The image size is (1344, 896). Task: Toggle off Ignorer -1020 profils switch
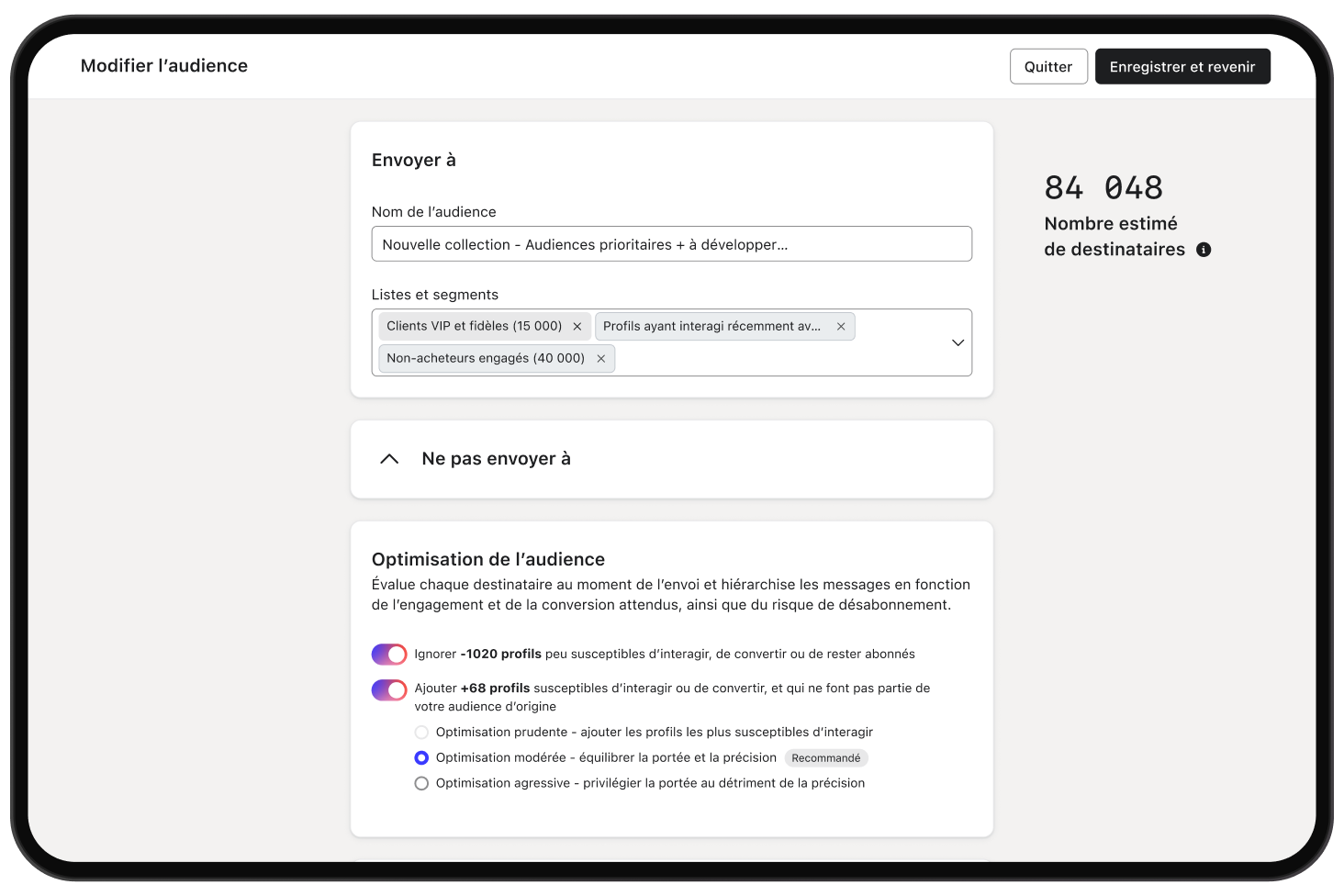point(389,655)
